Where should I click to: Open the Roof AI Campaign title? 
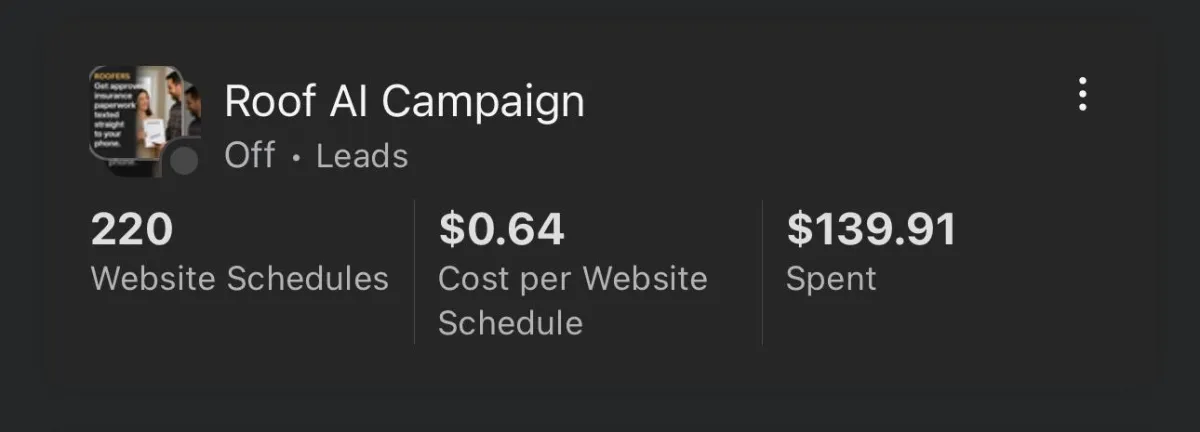(404, 101)
